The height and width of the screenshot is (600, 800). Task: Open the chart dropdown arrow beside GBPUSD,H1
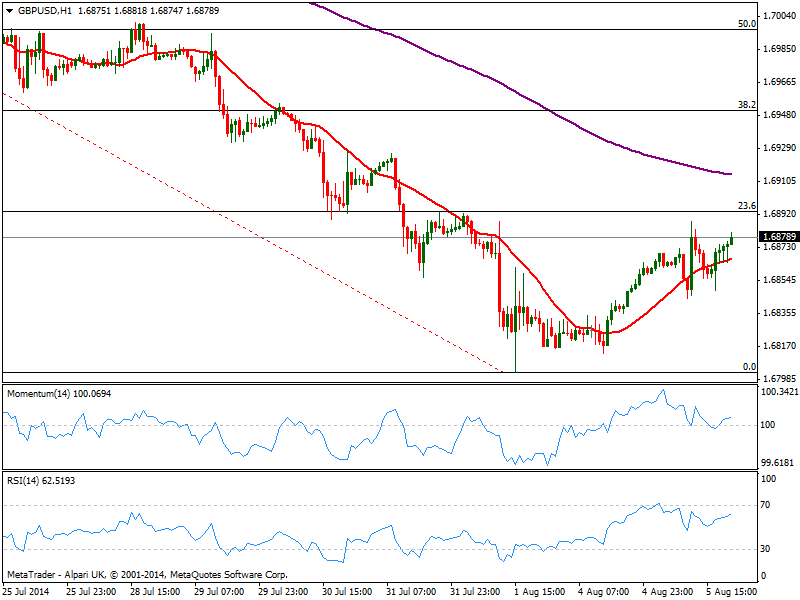(10, 11)
